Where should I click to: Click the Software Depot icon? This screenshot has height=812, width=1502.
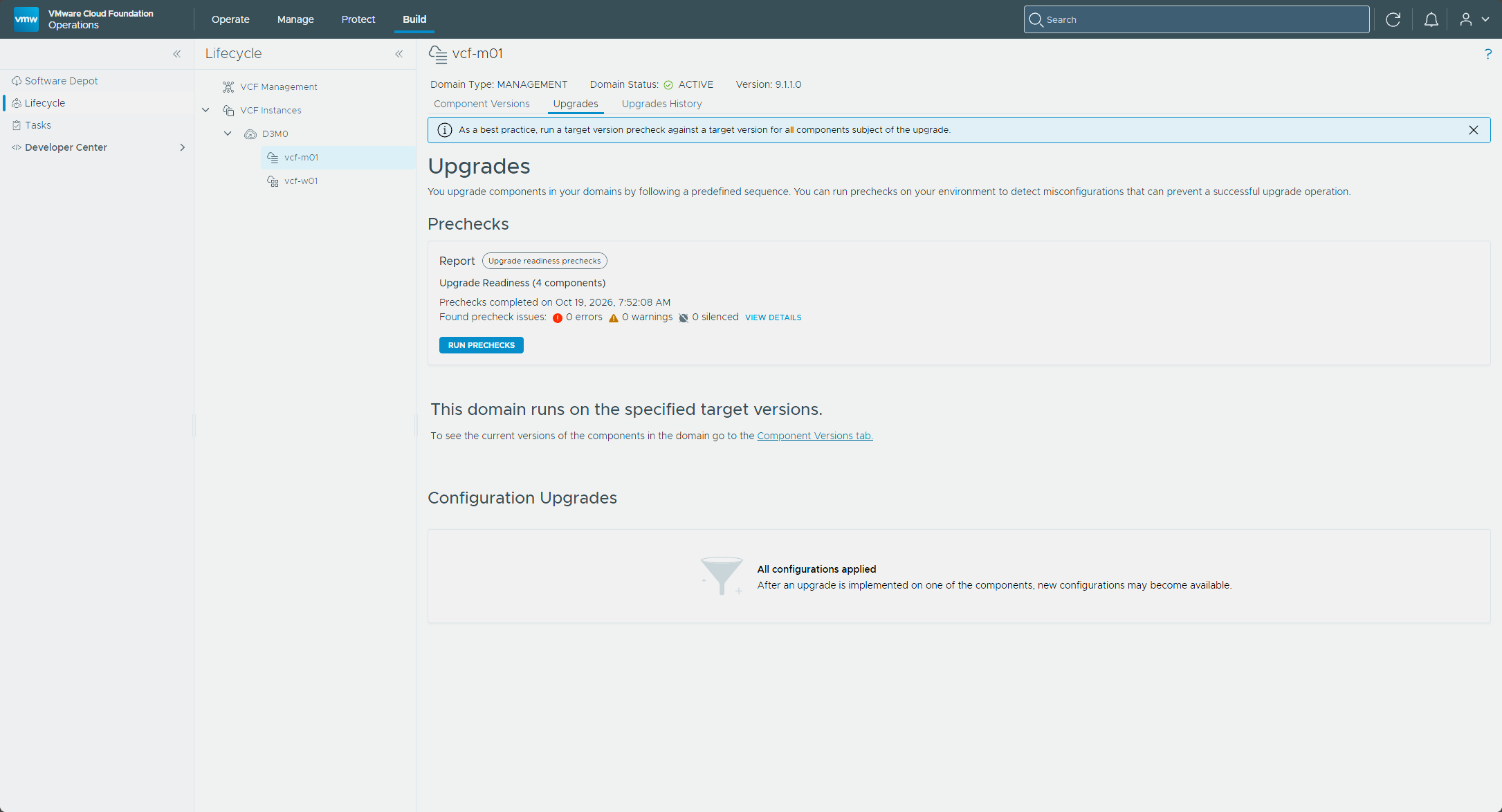click(x=17, y=81)
